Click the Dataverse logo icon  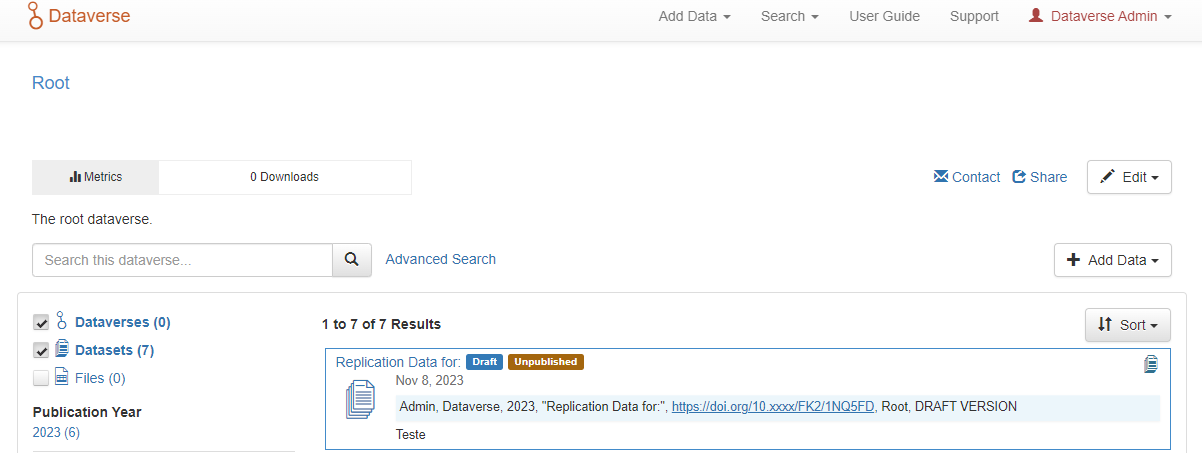click(x=36, y=16)
